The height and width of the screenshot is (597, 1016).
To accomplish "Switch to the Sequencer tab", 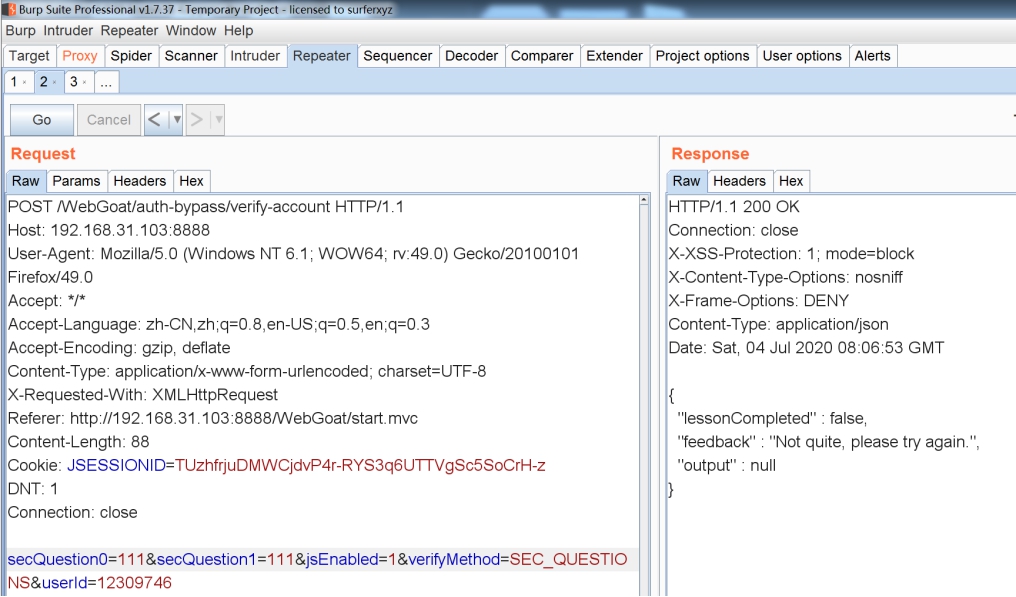I will 398,56.
